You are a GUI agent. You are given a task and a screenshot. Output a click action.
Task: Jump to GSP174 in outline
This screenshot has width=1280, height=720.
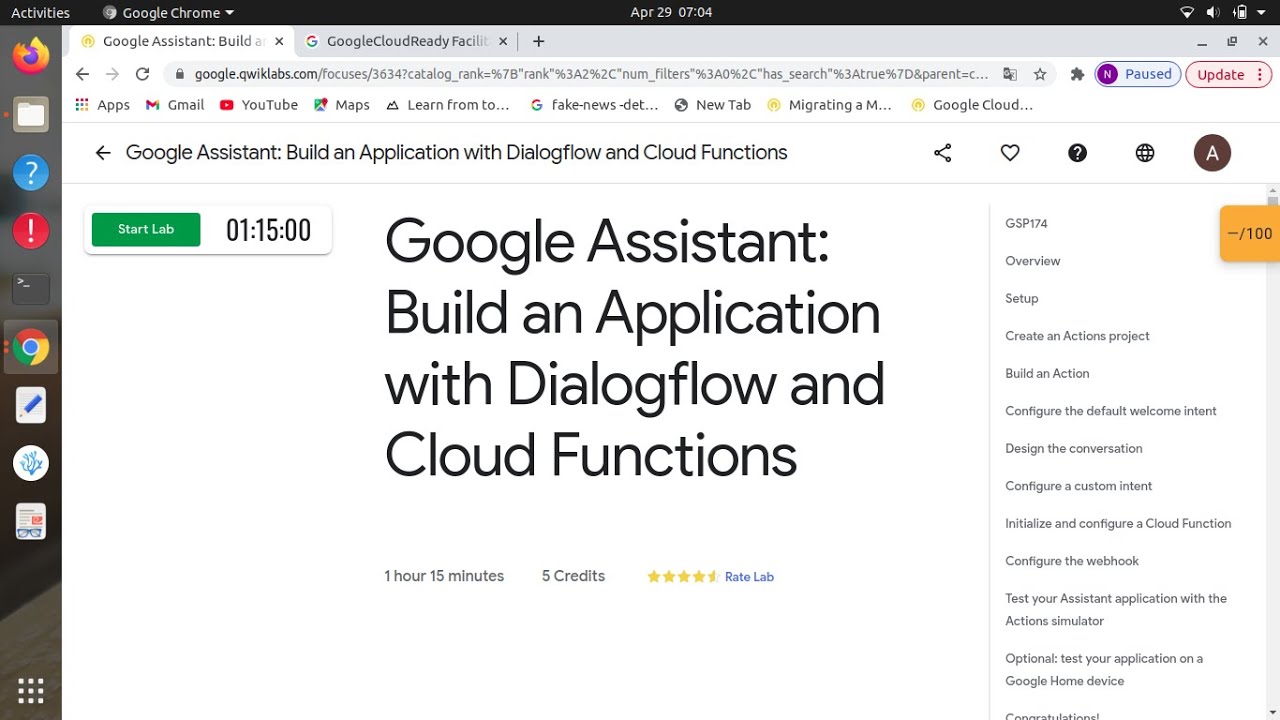click(x=1026, y=224)
